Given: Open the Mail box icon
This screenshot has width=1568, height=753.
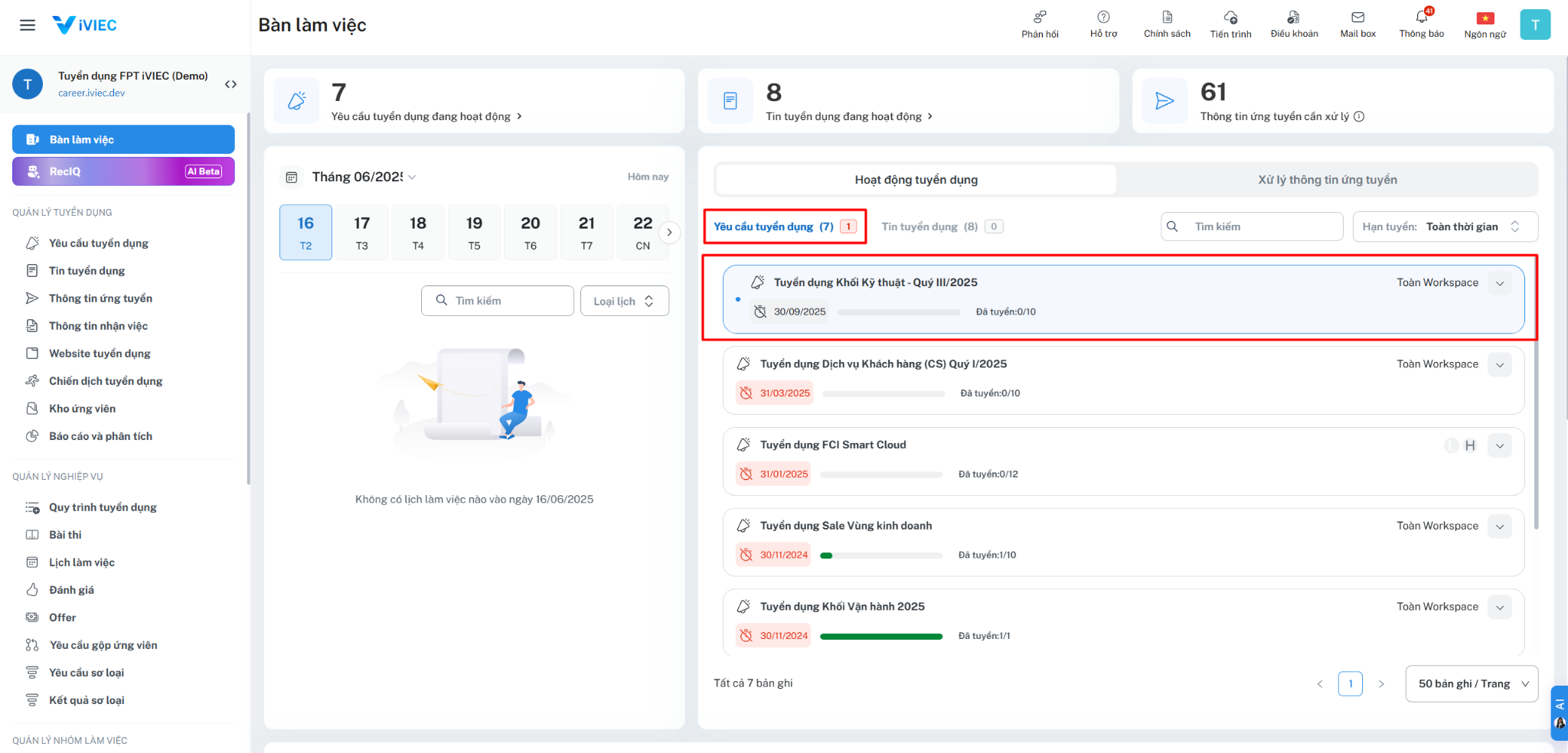Looking at the screenshot, I should point(1357,18).
